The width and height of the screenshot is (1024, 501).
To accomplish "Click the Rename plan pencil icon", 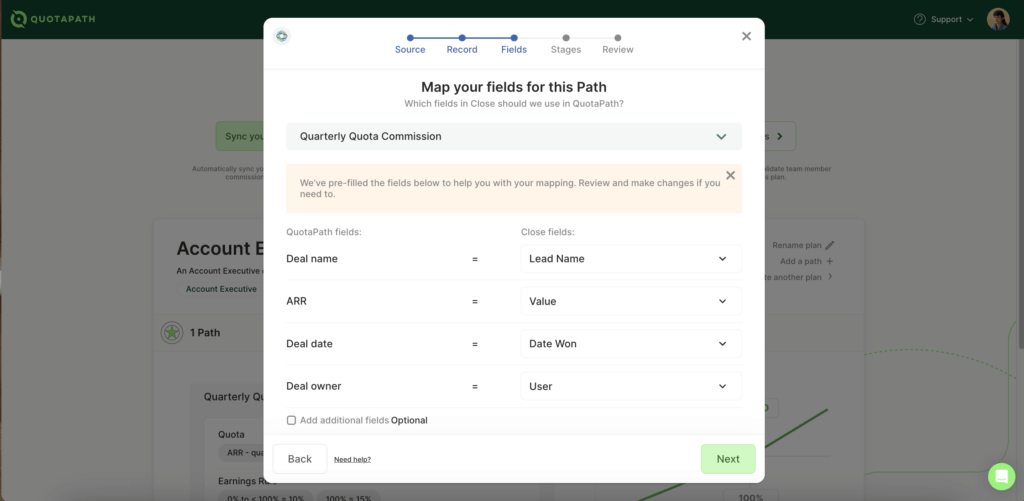I will (x=829, y=245).
